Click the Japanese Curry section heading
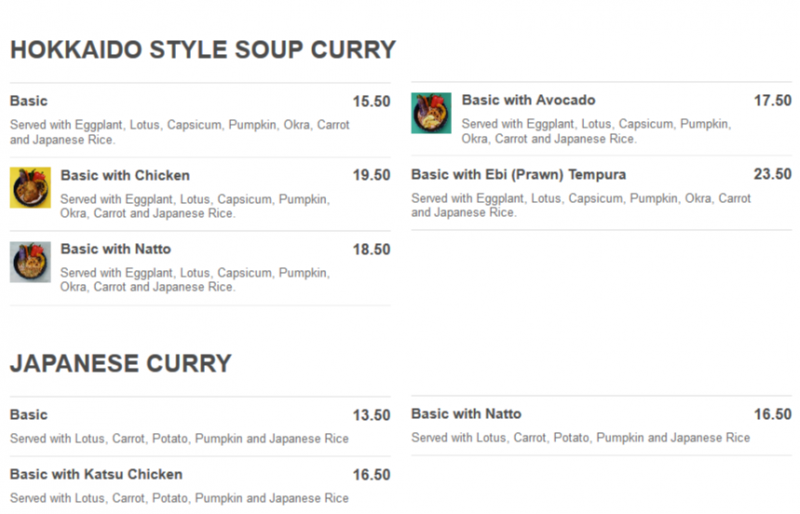 point(121,363)
